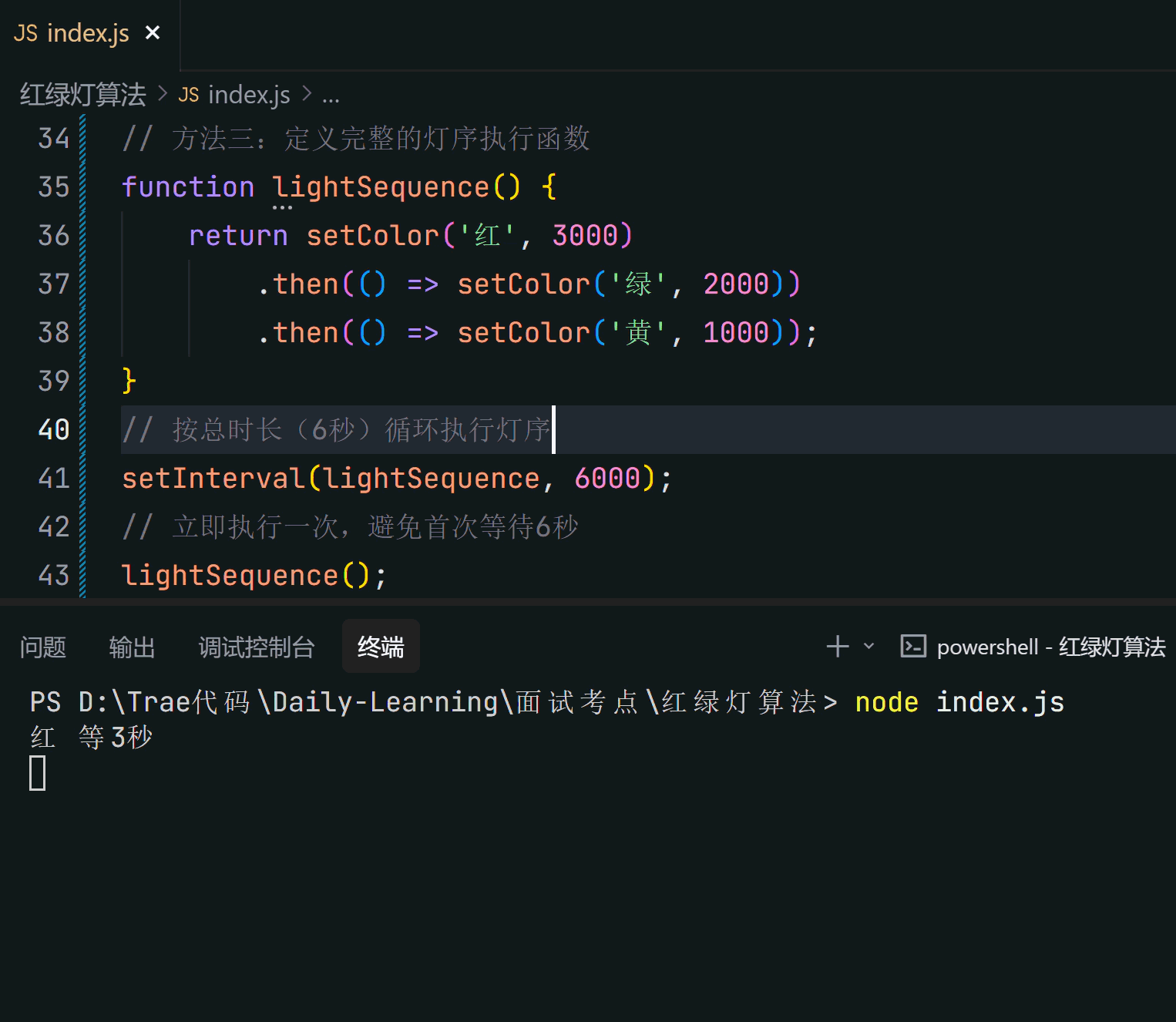Click line number 40 in gutter
This screenshot has width=1176, height=1022.
[x=54, y=430]
